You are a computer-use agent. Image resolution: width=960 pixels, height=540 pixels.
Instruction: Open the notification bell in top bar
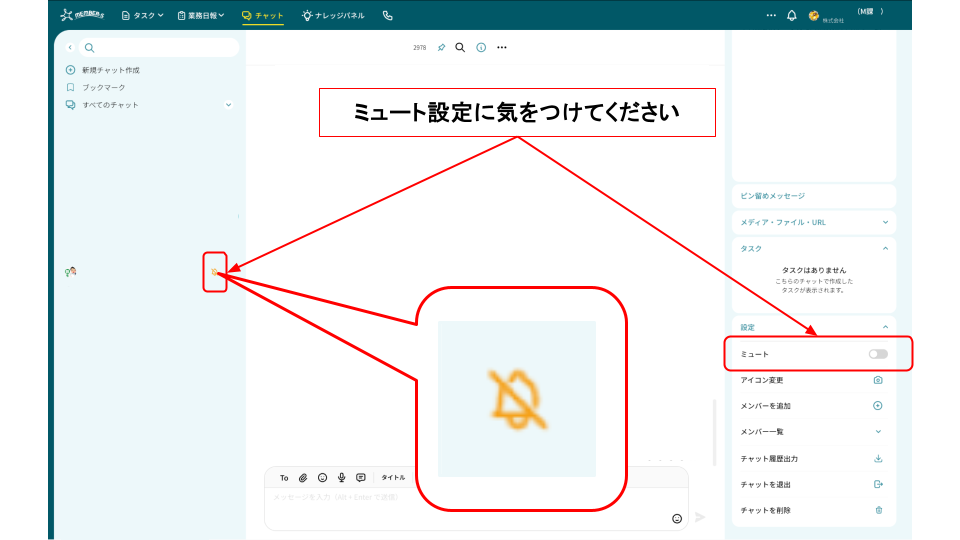[x=792, y=15]
